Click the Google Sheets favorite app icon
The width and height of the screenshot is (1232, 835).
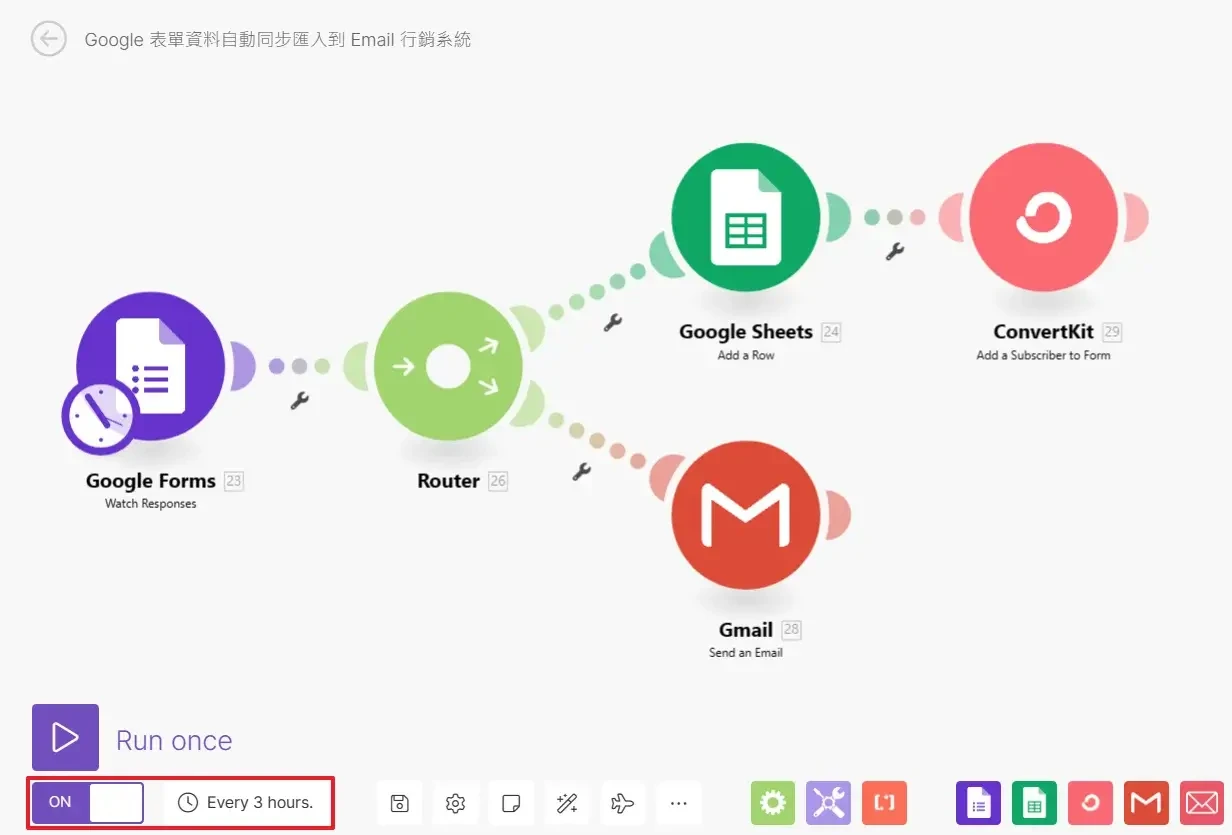pos(1034,803)
